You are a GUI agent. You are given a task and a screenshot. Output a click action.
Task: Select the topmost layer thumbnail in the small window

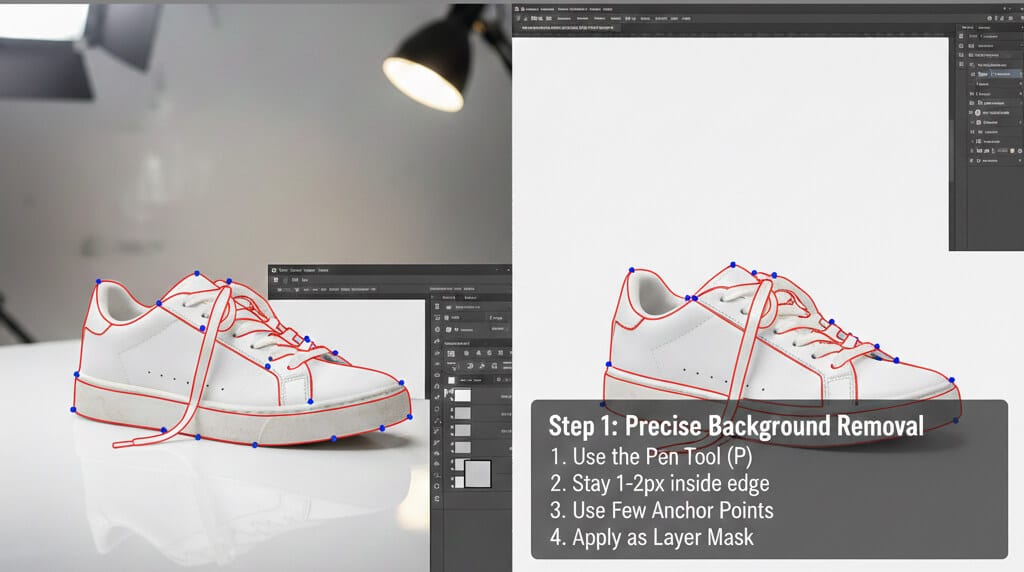click(462, 395)
